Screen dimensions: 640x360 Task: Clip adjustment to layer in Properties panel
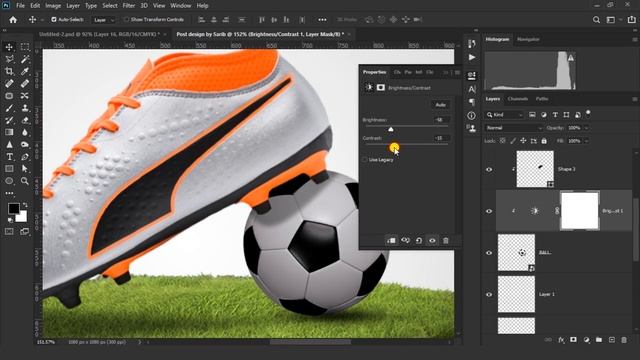[x=391, y=240]
